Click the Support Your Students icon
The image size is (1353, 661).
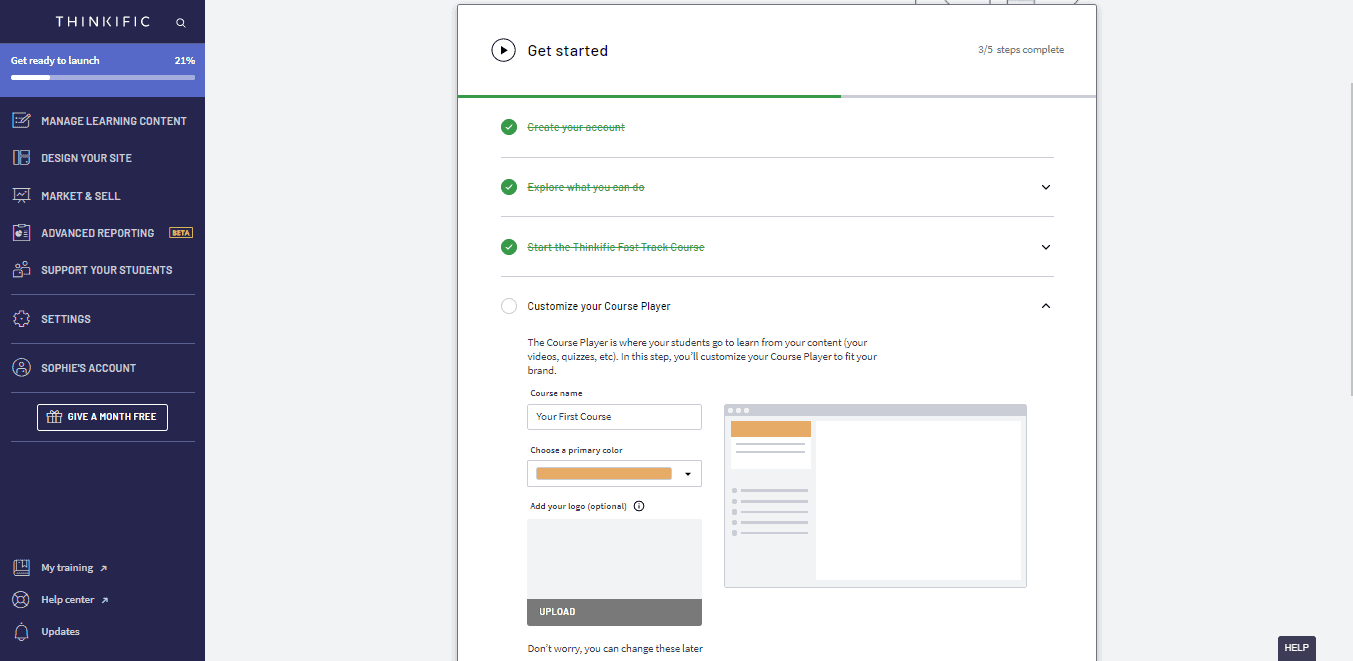21,270
